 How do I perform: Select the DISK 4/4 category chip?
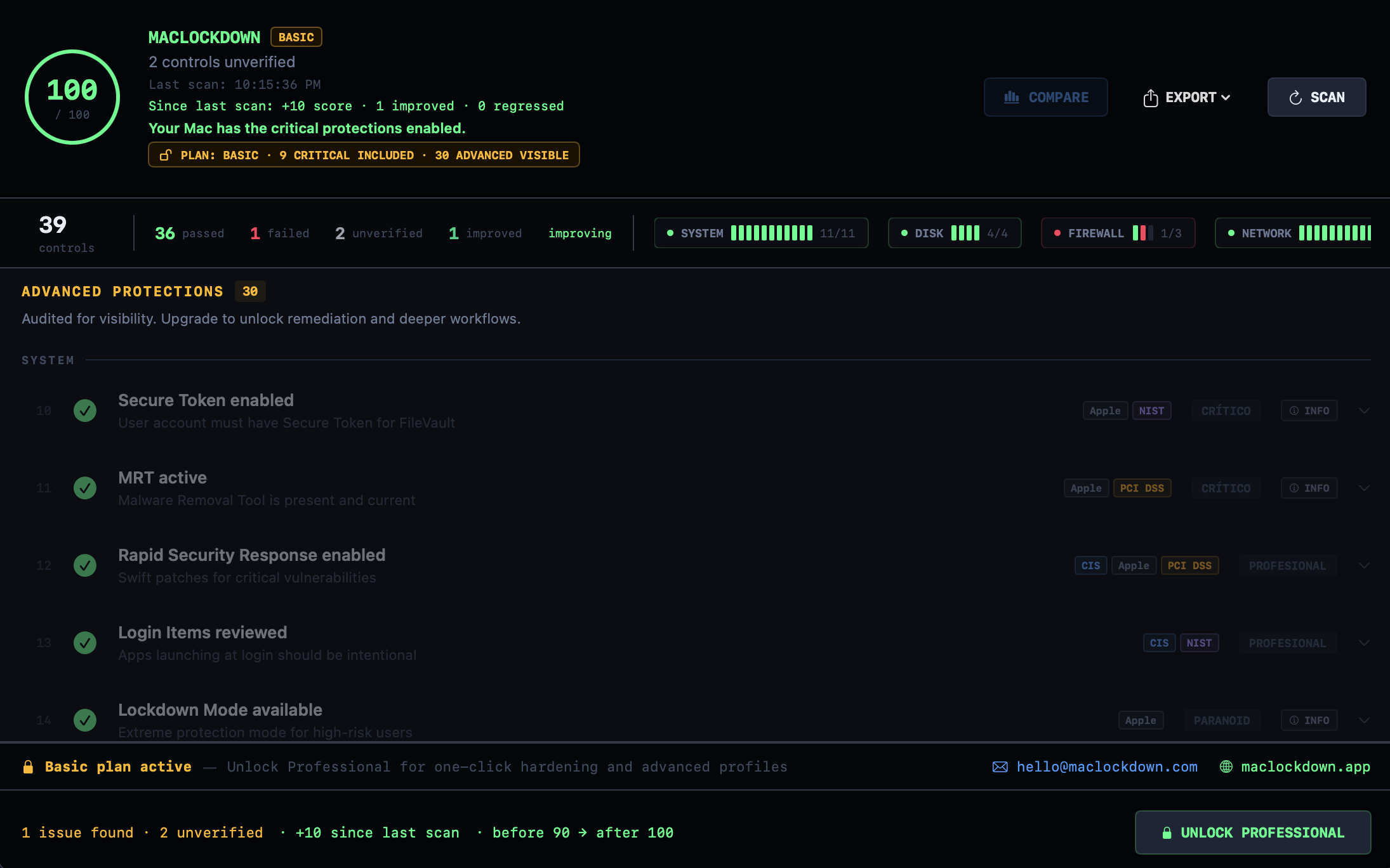coord(955,233)
